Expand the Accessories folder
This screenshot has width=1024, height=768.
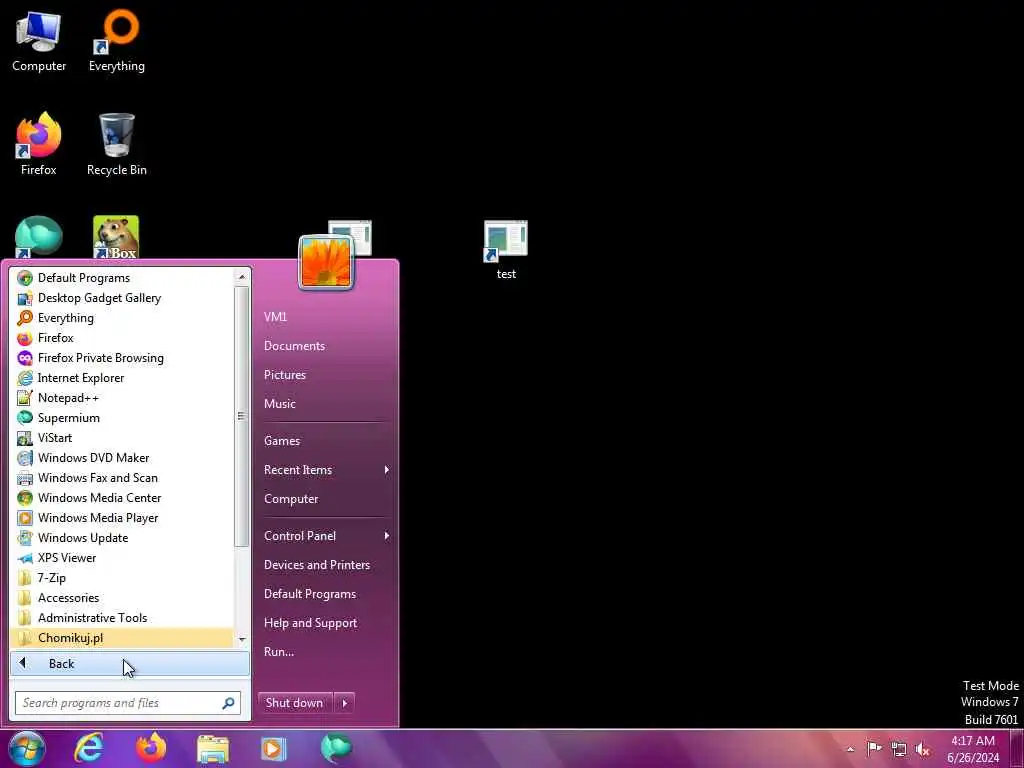[122, 598]
